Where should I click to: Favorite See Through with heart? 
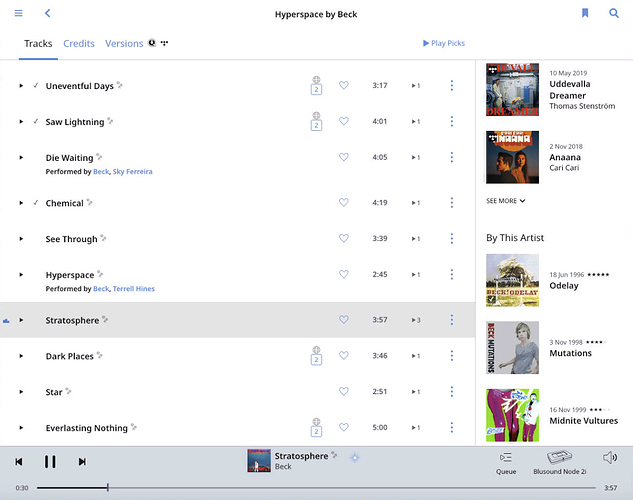[x=344, y=238]
